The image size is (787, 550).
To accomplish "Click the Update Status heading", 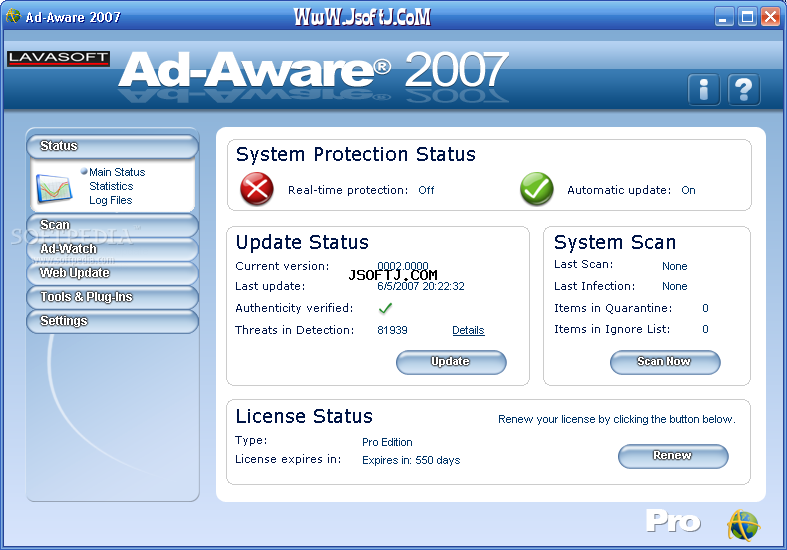I will click(x=302, y=242).
